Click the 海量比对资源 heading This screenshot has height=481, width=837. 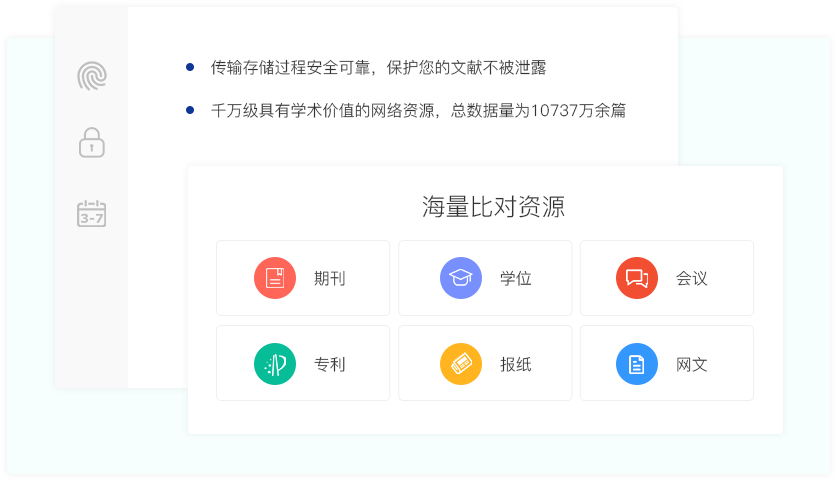pos(493,207)
